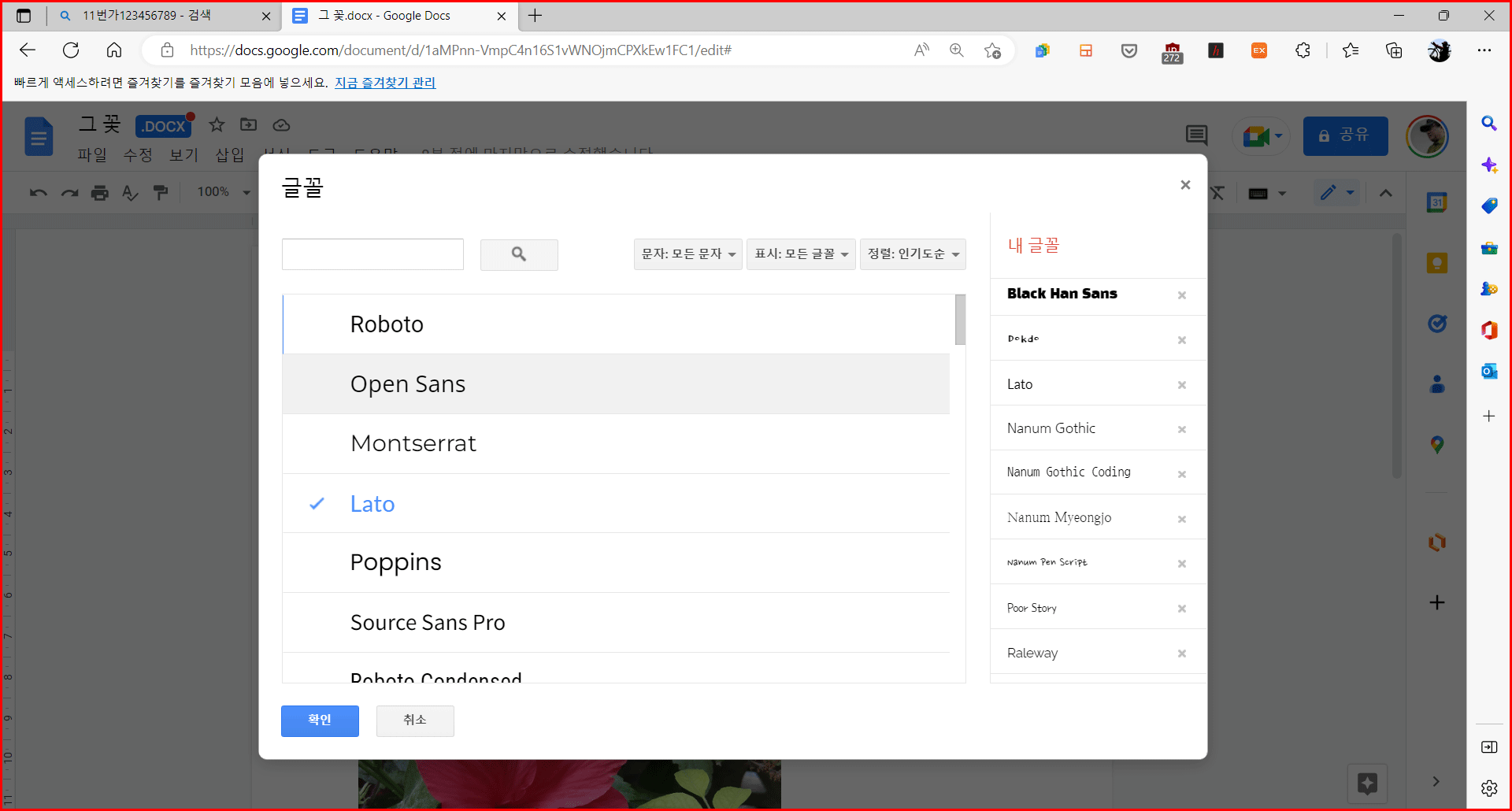
Task: Click the font search magnifier button
Action: [519, 254]
